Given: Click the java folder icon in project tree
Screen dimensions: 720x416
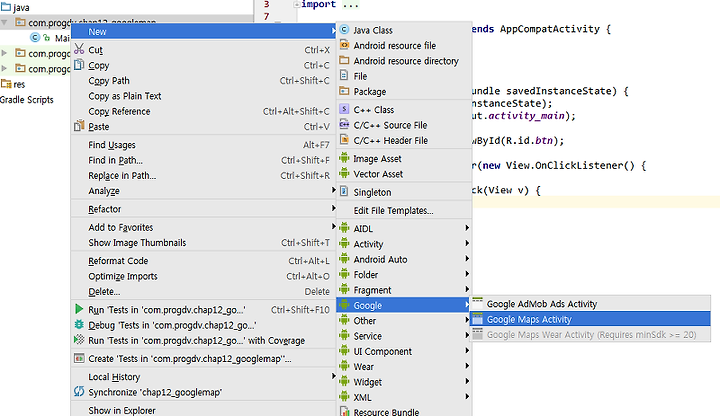Looking at the screenshot, I should (6, 6).
